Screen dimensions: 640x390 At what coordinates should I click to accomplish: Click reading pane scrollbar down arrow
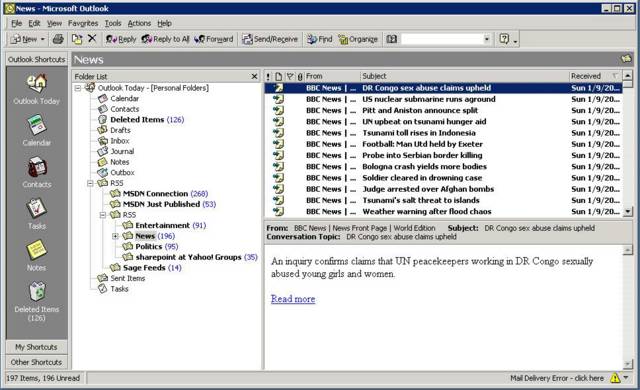click(628, 364)
